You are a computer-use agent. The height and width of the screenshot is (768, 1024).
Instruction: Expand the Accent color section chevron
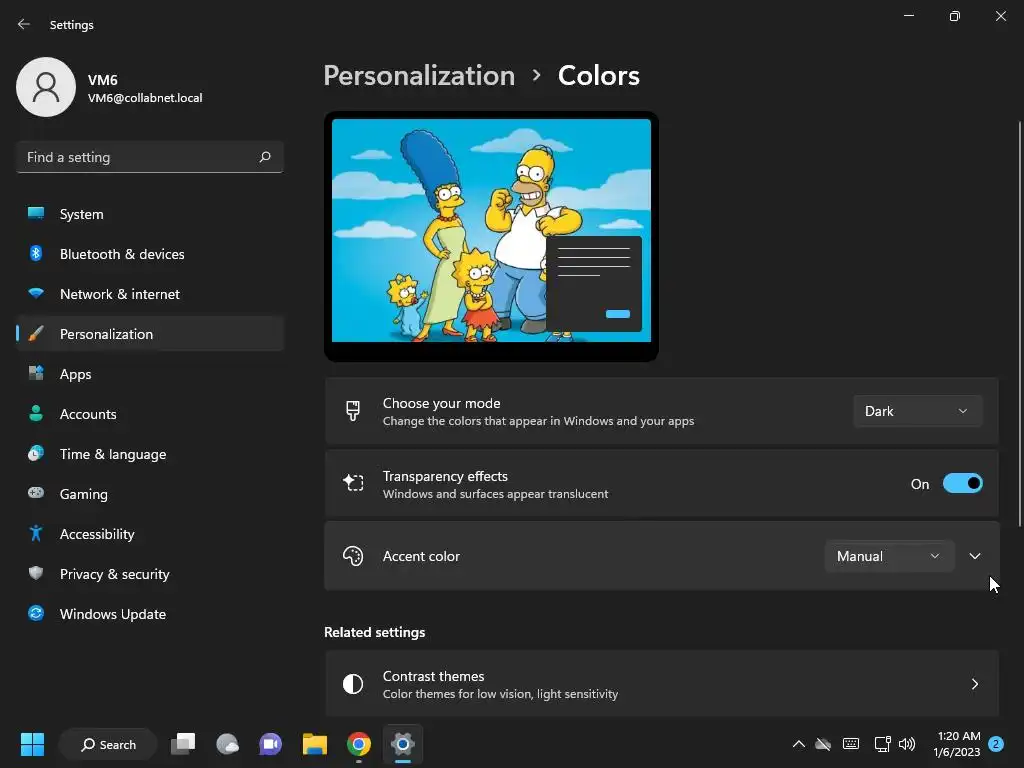tap(975, 556)
